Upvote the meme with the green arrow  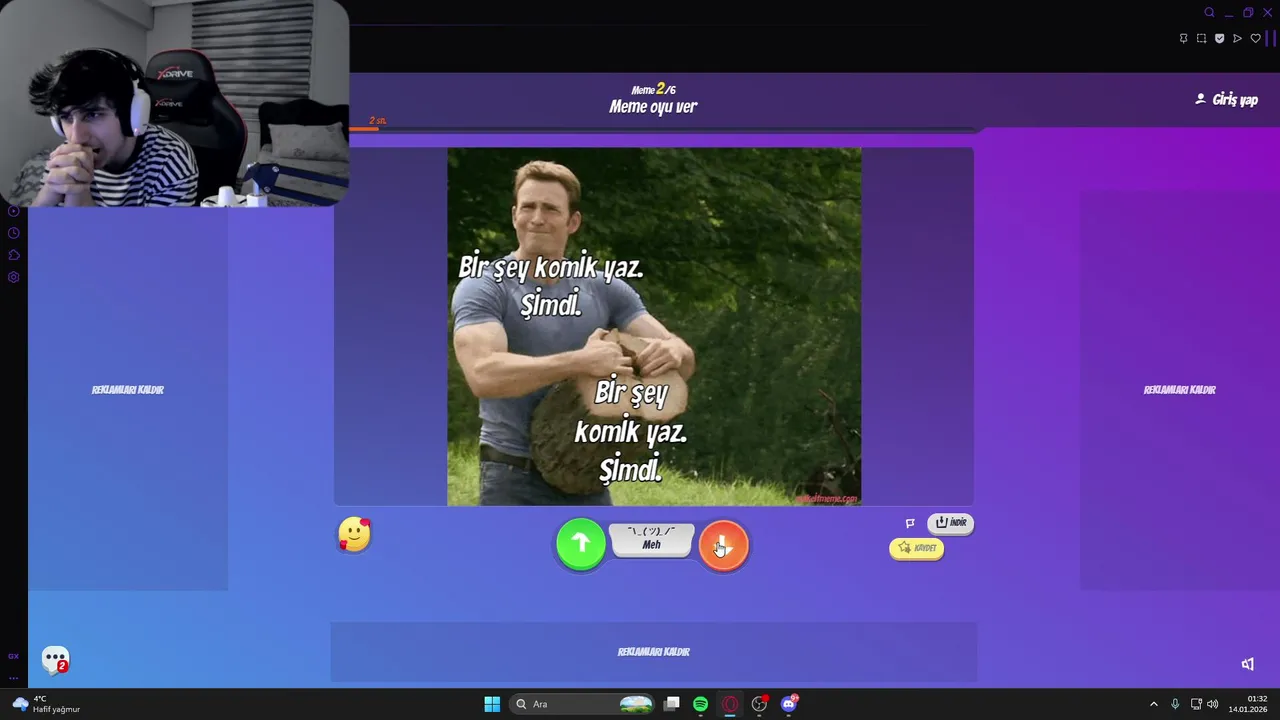pyautogui.click(x=581, y=544)
